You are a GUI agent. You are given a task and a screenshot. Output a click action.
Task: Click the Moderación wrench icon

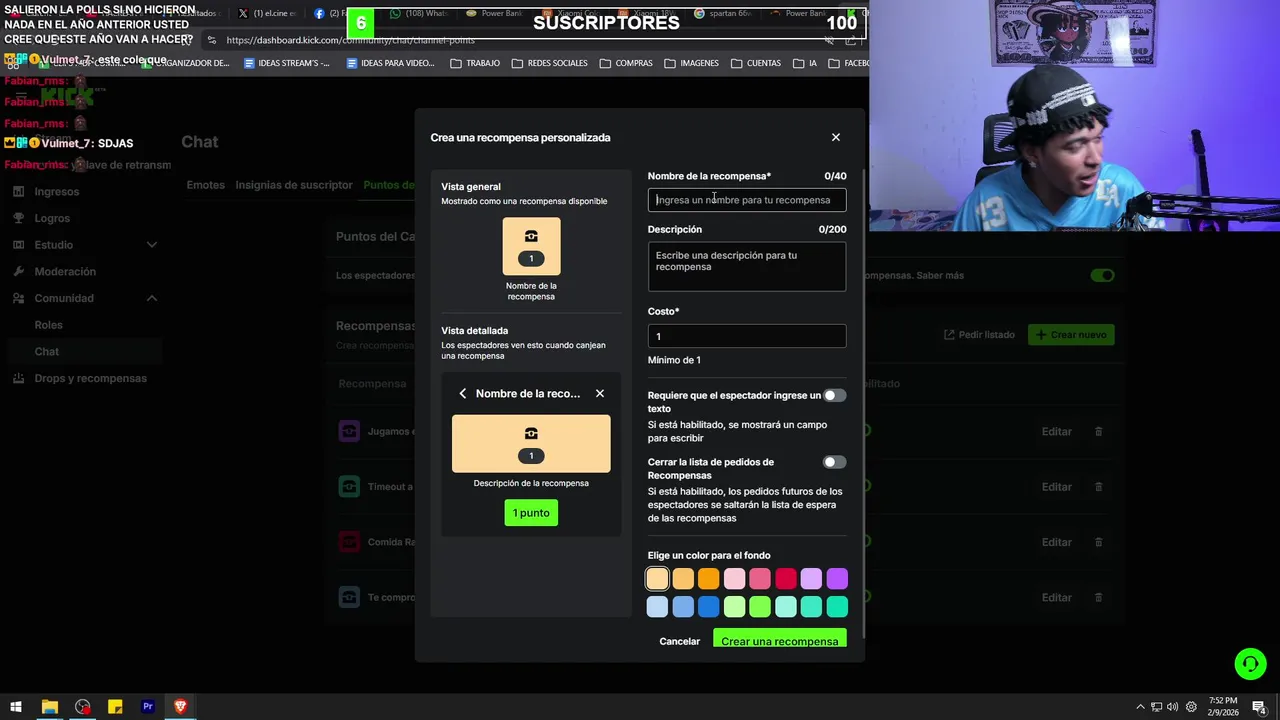[x=19, y=271]
